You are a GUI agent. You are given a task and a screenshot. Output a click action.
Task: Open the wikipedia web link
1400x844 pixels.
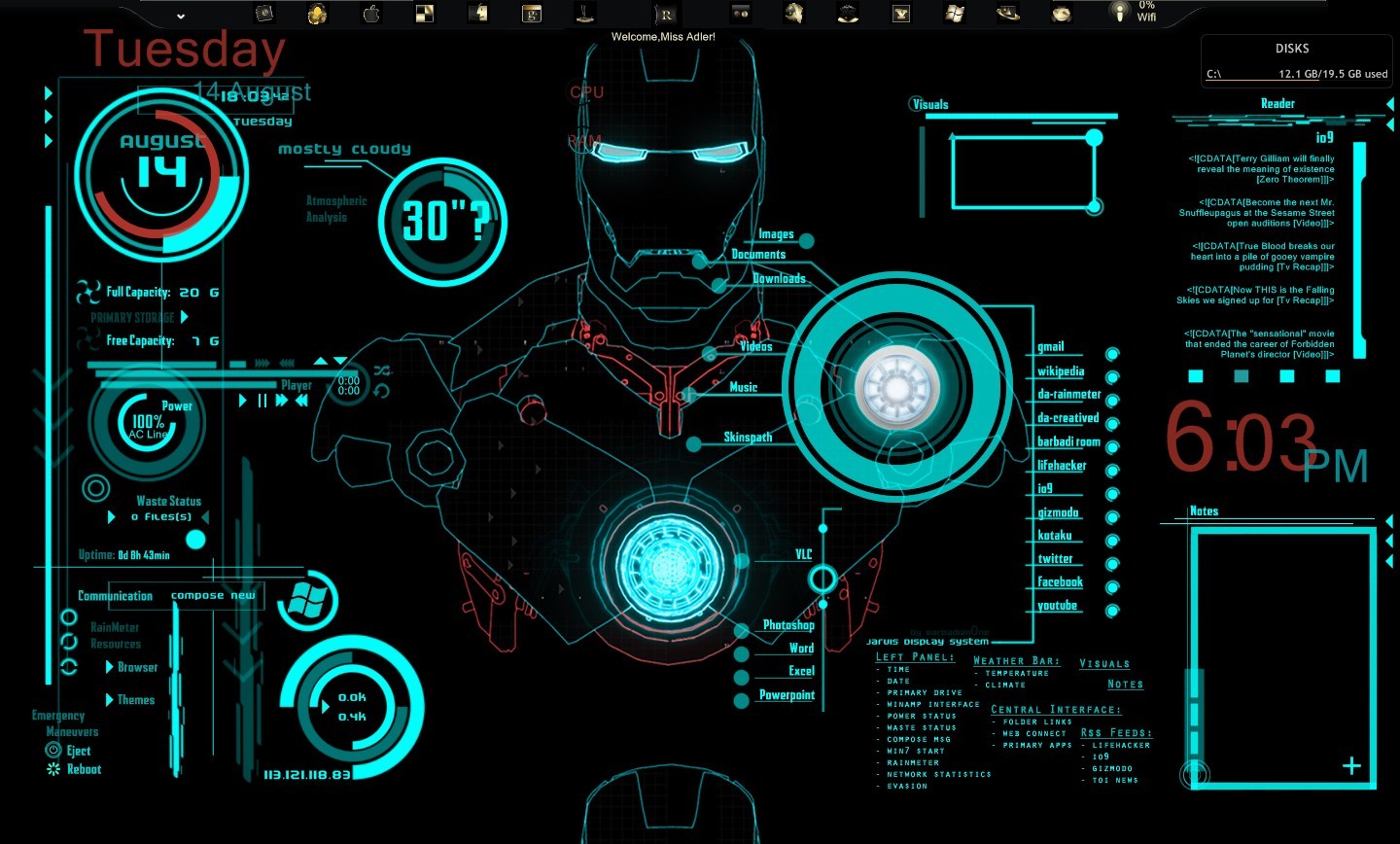pos(1061,371)
